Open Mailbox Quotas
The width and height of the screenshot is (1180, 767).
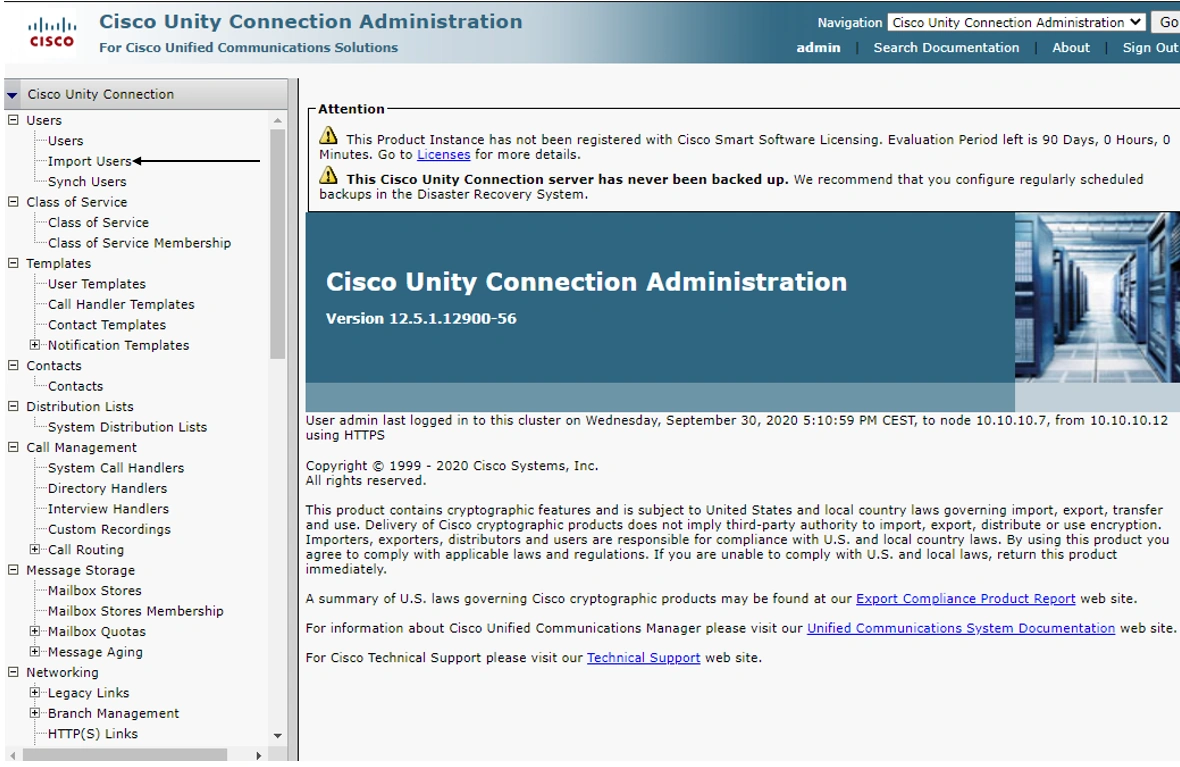click(97, 632)
